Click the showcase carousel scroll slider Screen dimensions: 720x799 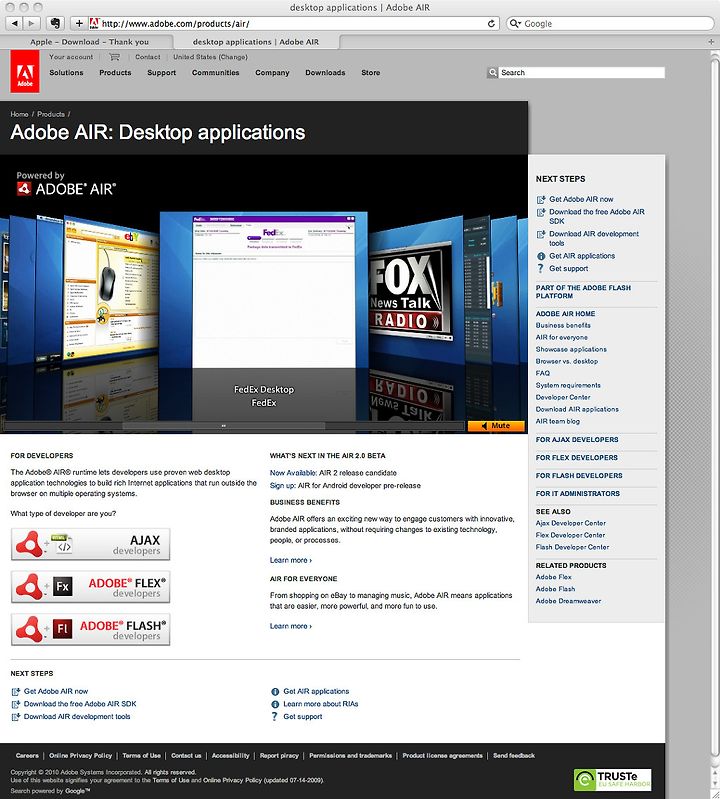[224, 425]
